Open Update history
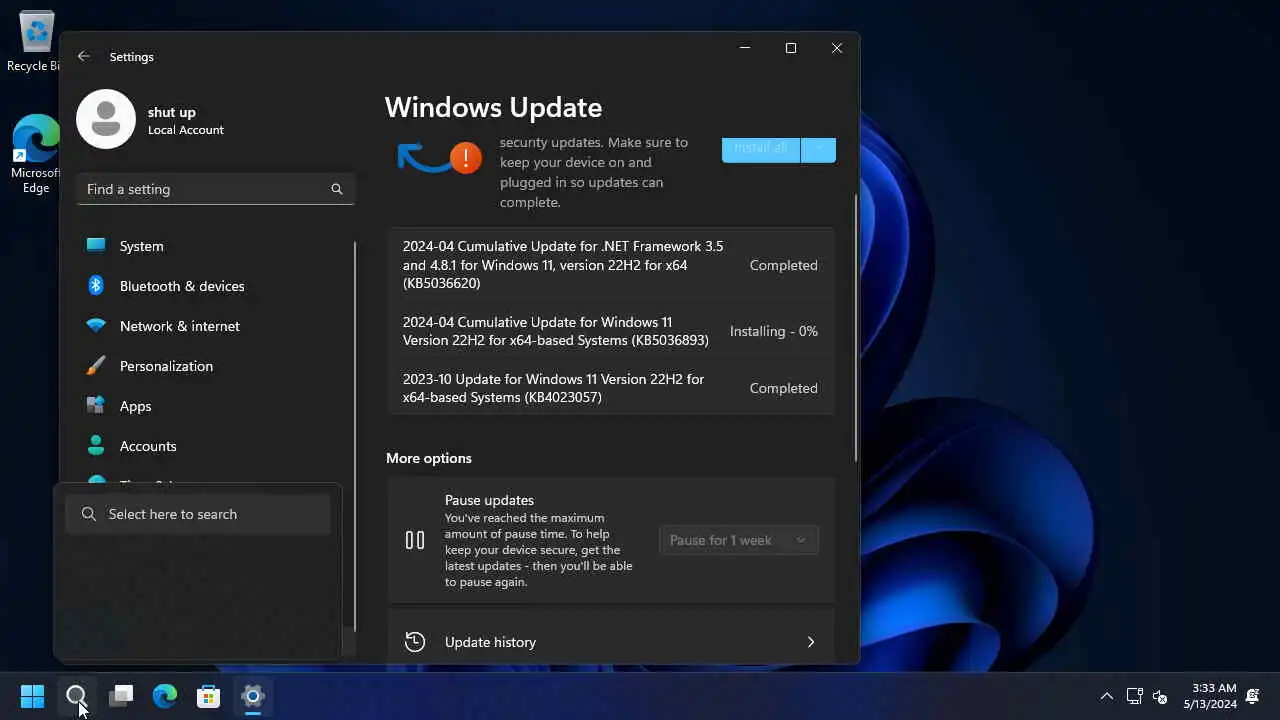Image resolution: width=1280 pixels, height=720 pixels. [x=611, y=642]
